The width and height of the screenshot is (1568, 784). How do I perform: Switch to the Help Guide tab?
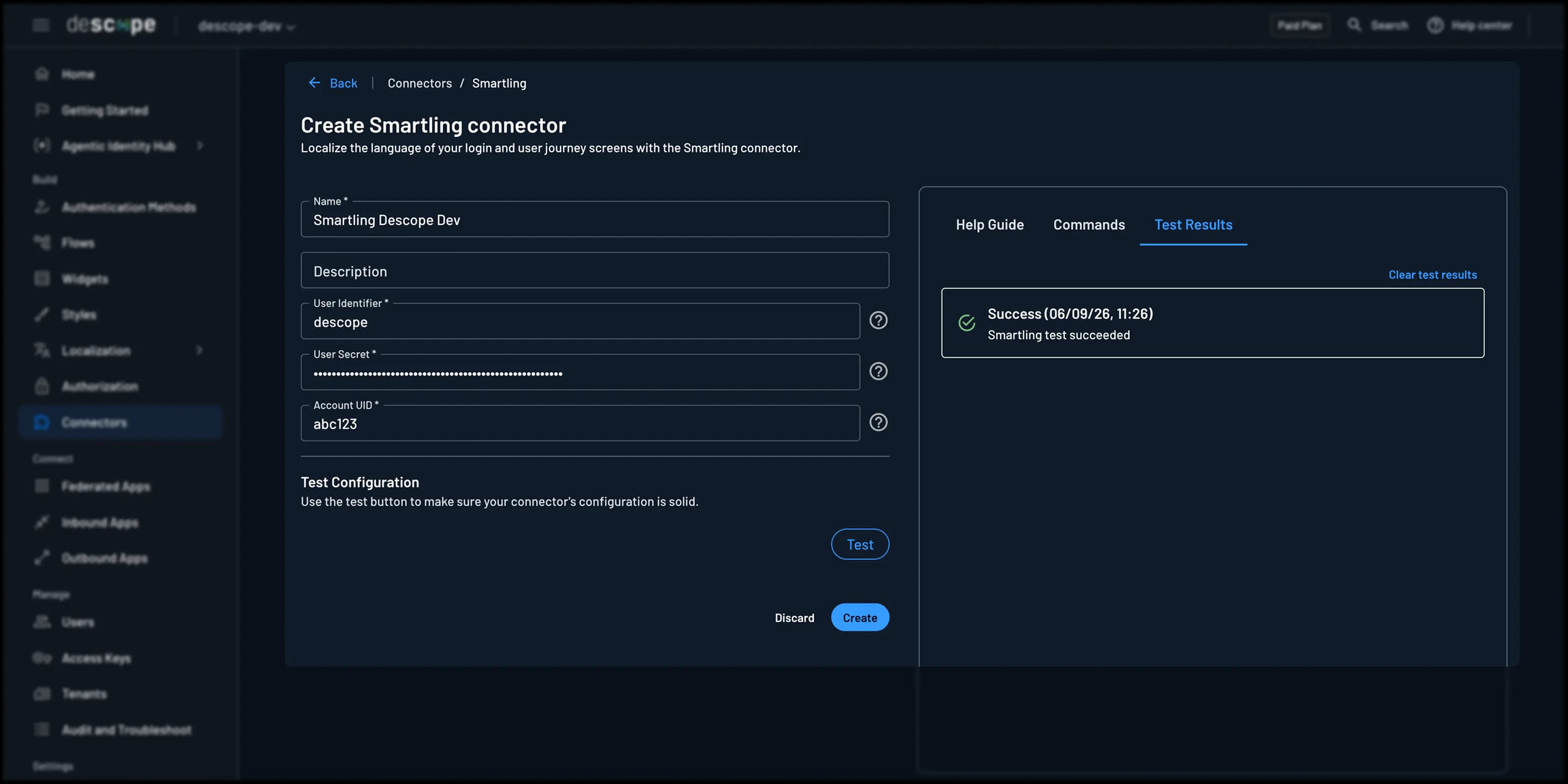990,225
